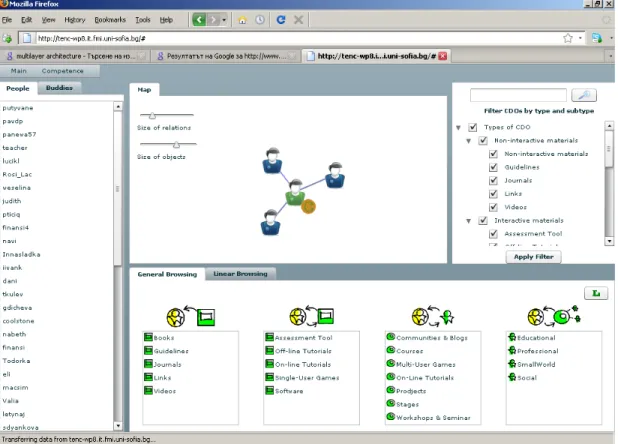Image resolution: width=618 pixels, height=444 pixels.
Task: Uncheck the Guidelines filter checkbox
Action: (x=493, y=167)
